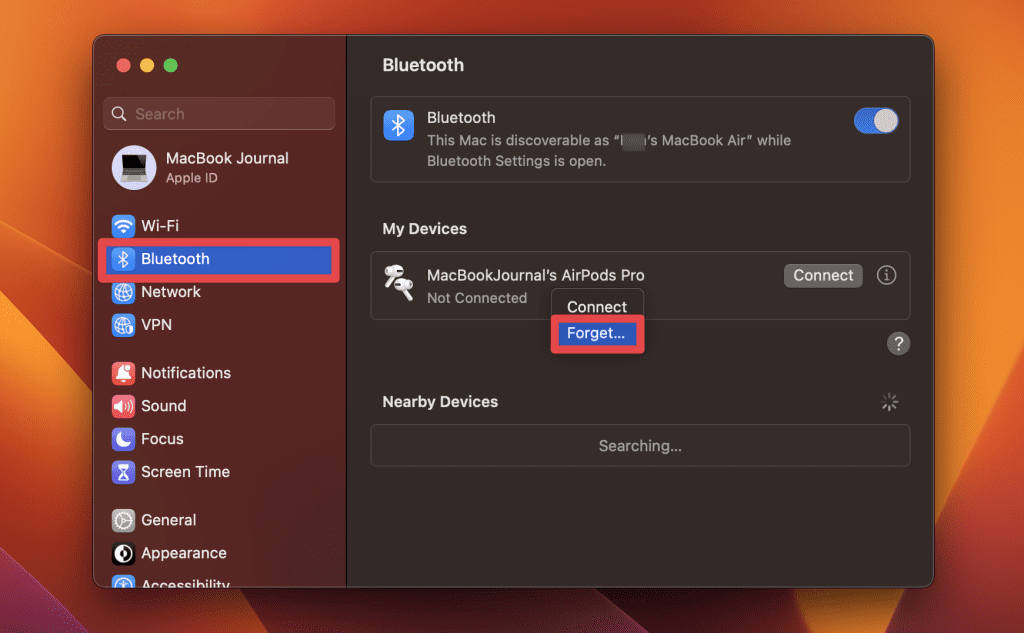Choose Forget… from context menu
The image size is (1024, 633).
click(596, 334)
